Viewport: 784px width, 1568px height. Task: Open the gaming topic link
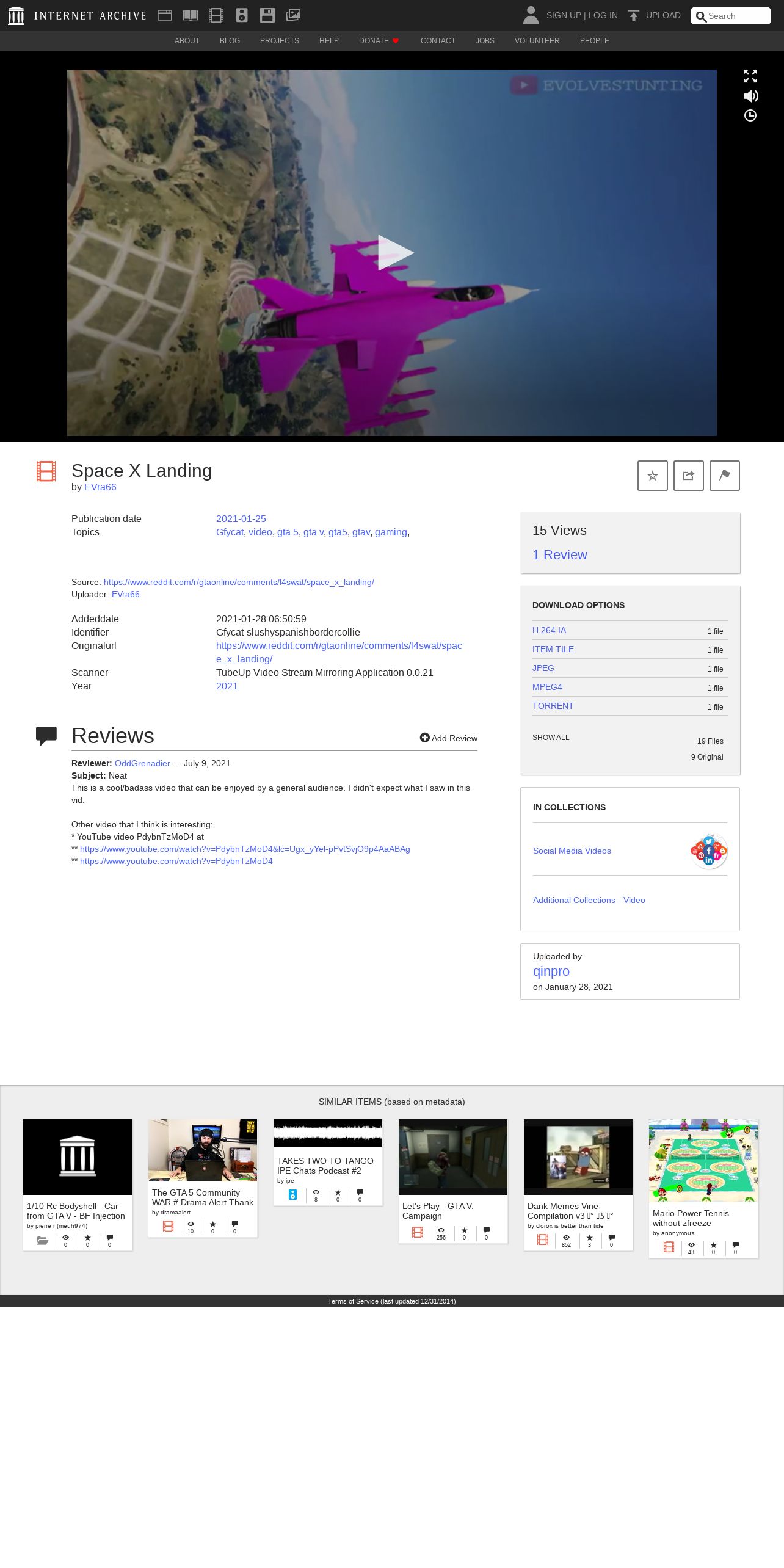tap(391, 532)
